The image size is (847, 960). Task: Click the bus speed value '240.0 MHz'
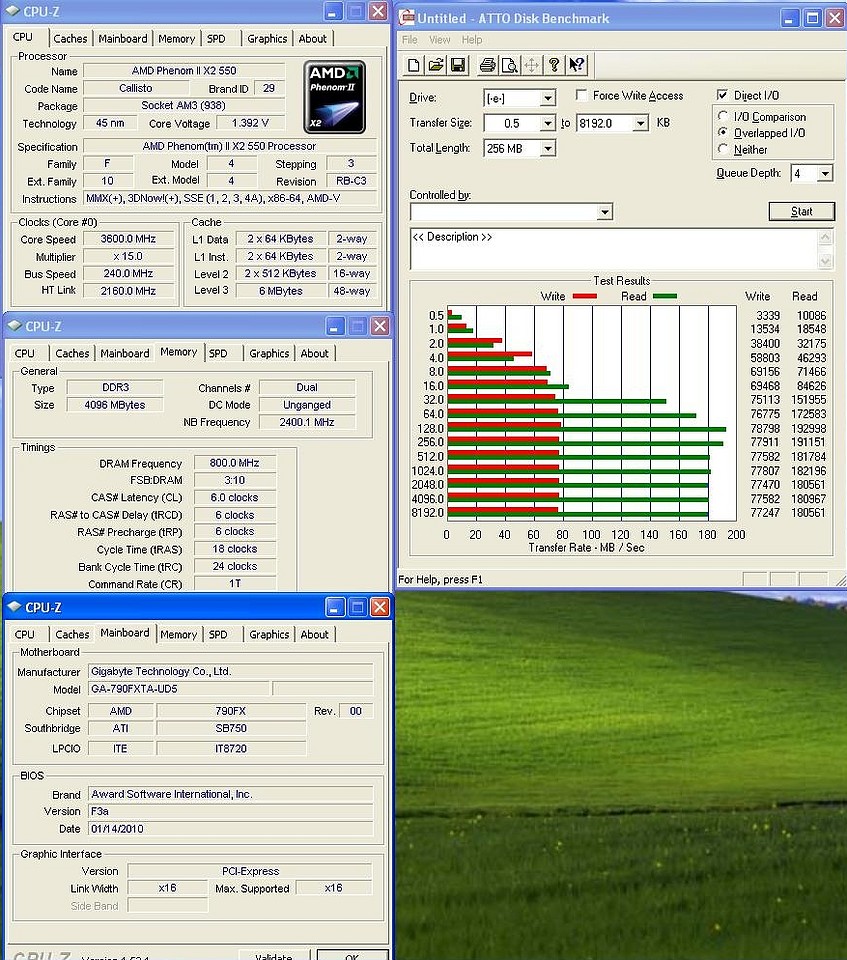pyautogui.click(x=129, y=274)
